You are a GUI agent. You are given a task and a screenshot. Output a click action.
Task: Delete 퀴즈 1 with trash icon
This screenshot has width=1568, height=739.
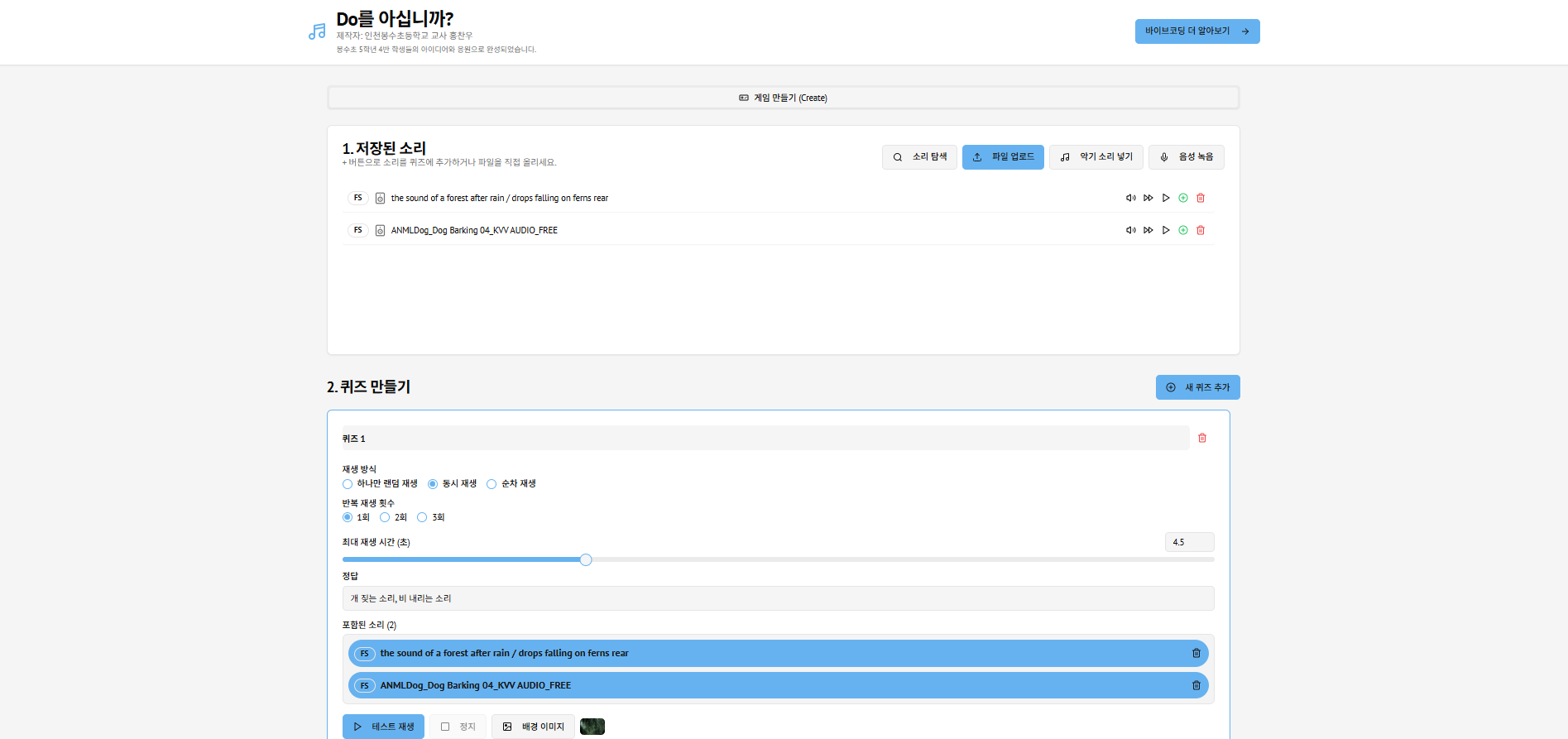(x=1202, y=438)
